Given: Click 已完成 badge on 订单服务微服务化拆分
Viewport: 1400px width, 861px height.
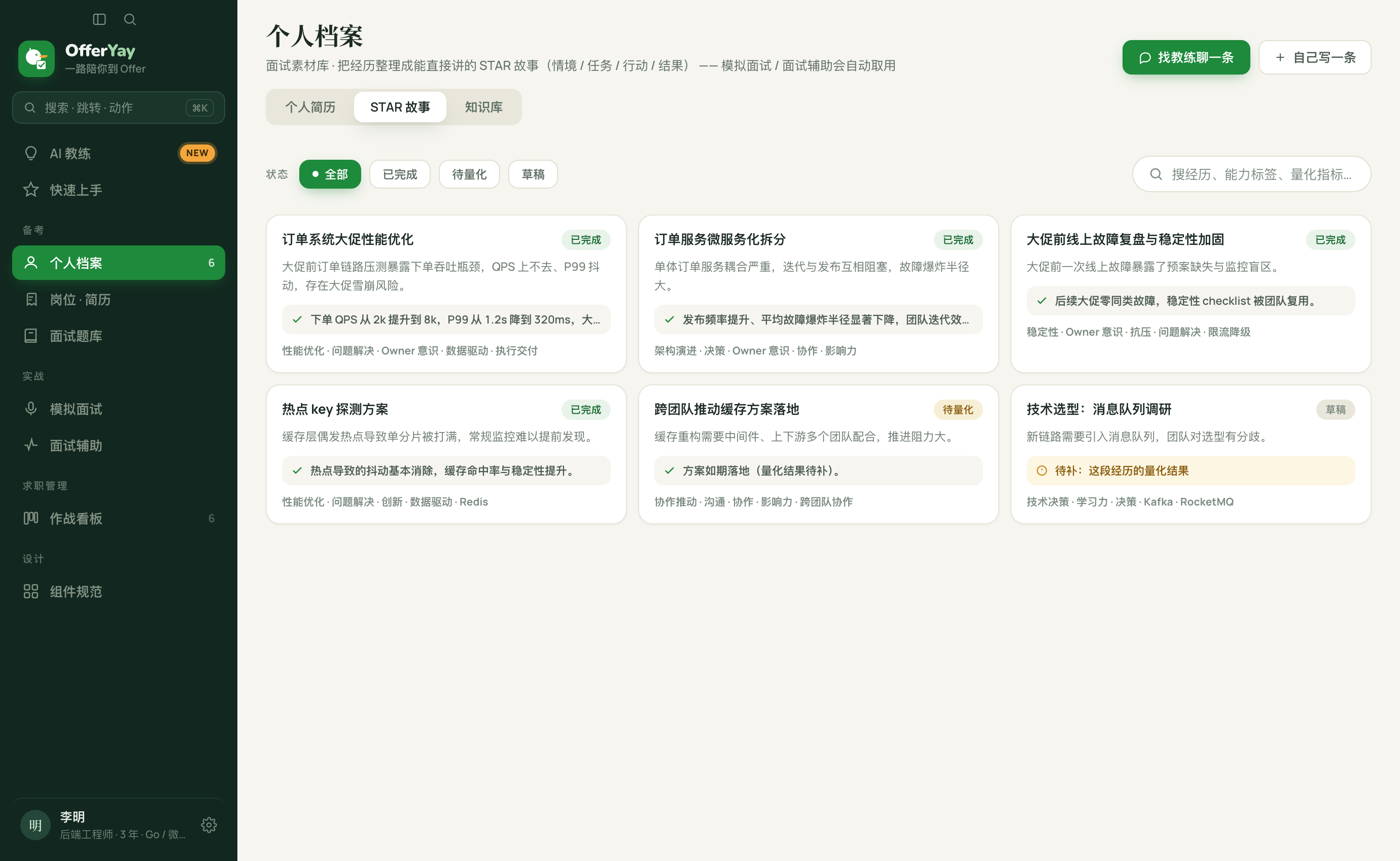Looking at the screenshot, I should point(958,240).
